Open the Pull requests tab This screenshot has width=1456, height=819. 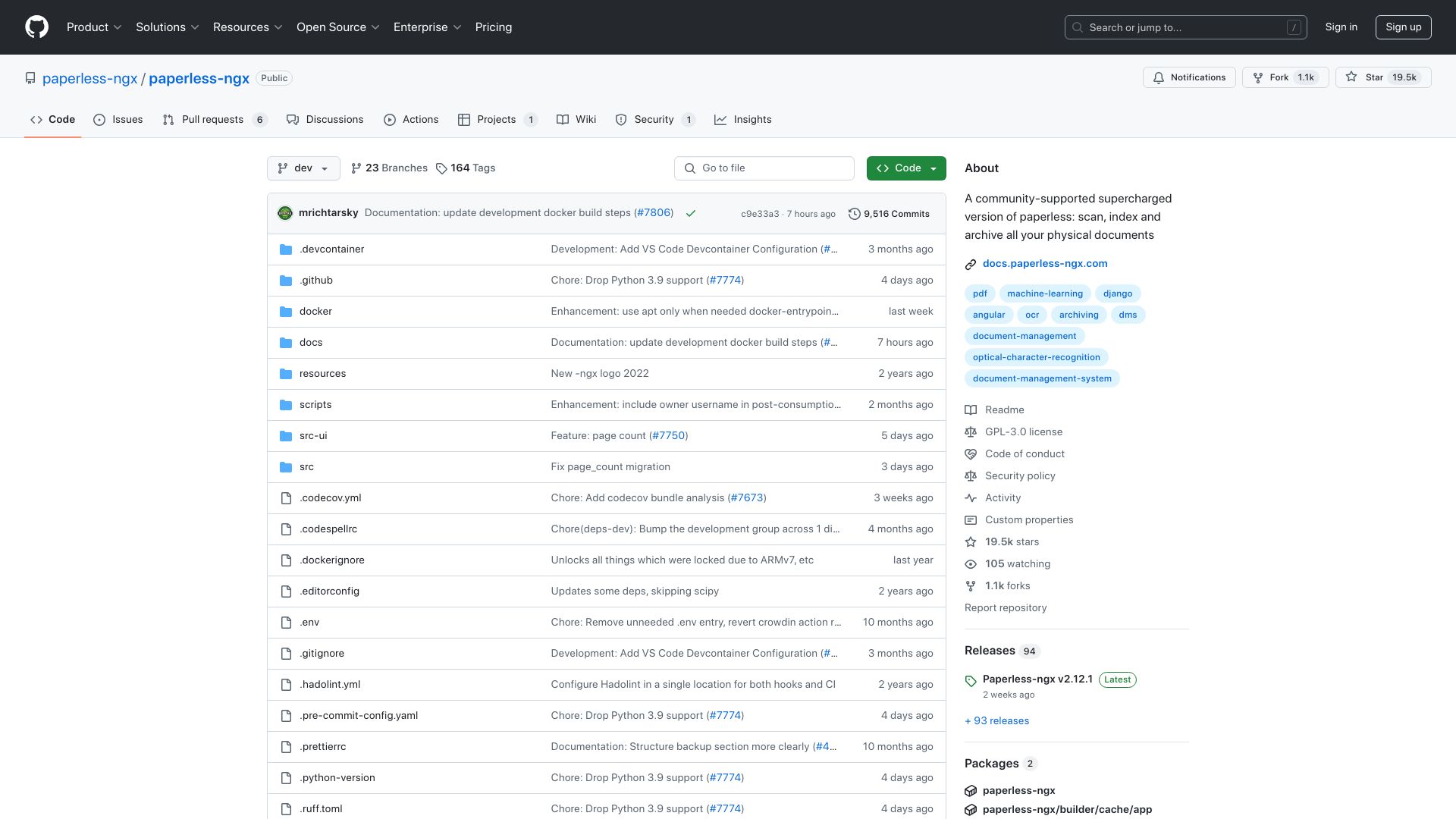[215, 120]
